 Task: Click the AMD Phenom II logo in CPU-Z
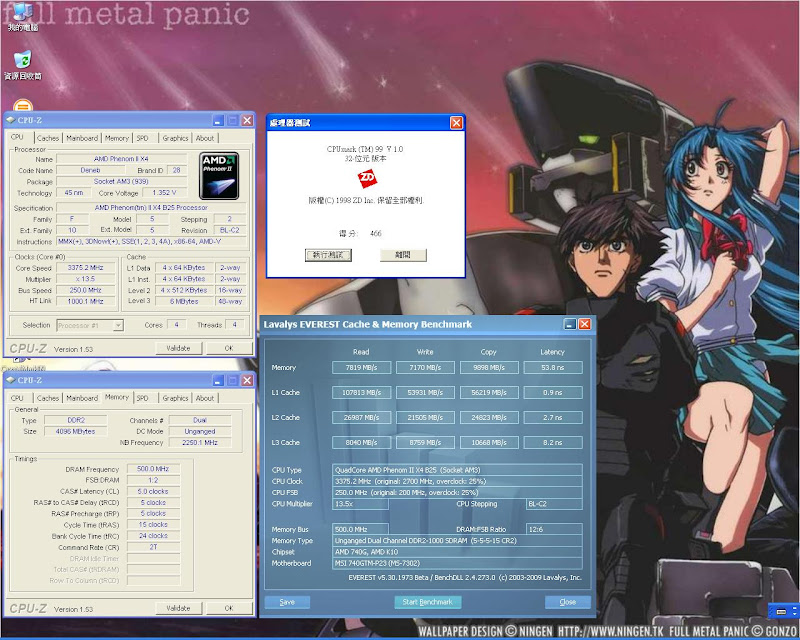[x=219, y=176]
